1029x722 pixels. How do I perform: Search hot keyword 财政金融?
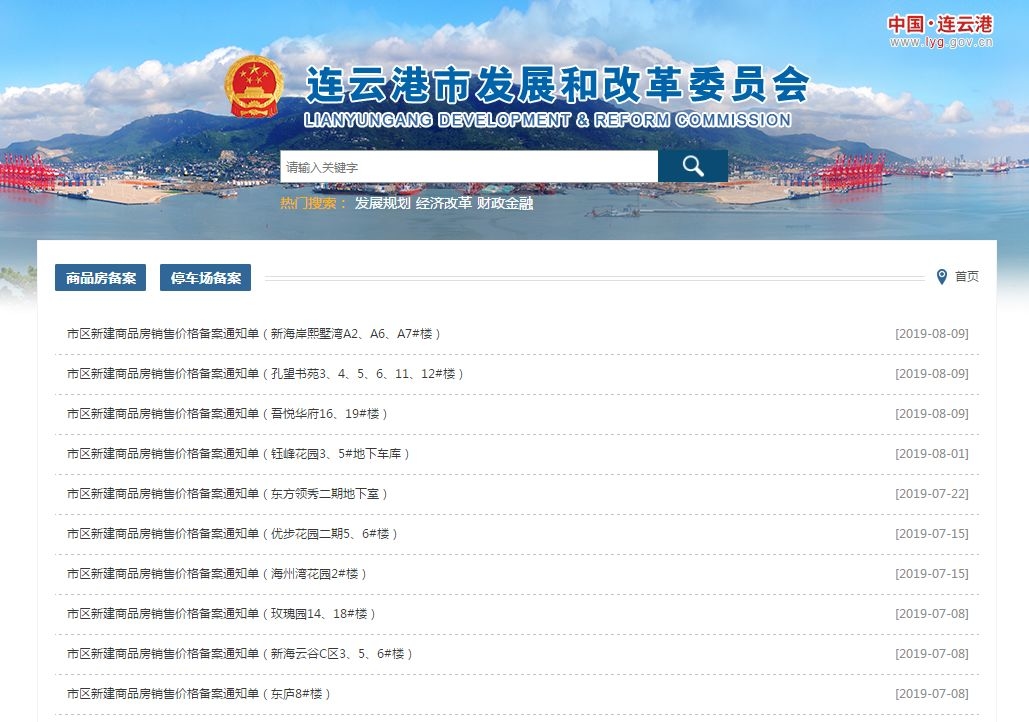pos(505,203)
